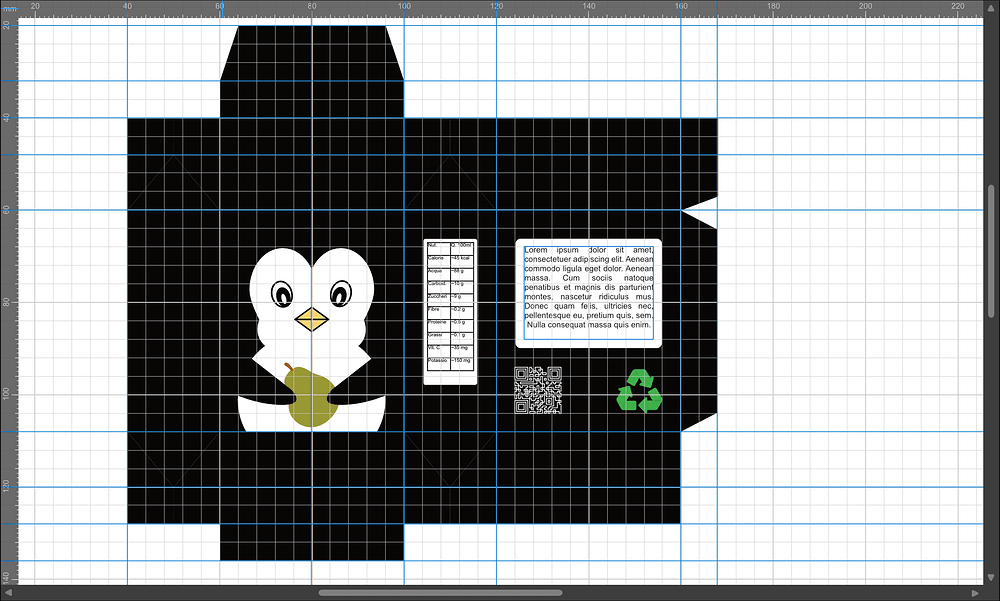Viewport: 1000px width, 601px height.
Task: Click the 100 mark on horizontal ruler
Action: 404,6
